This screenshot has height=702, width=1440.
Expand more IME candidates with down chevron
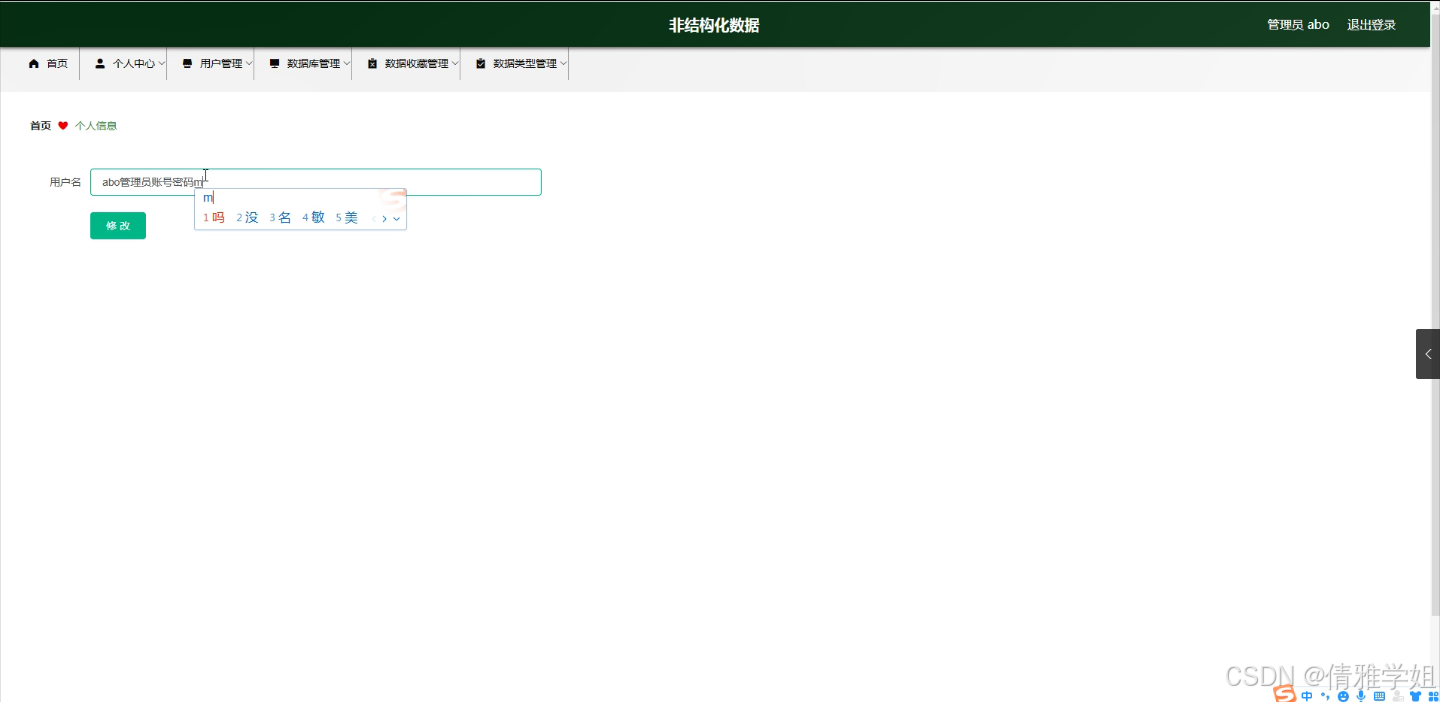click(396, 218)
